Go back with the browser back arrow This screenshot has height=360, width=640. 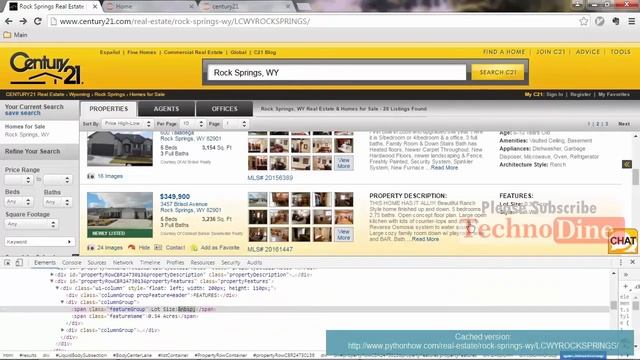click(x=9, y=21)
